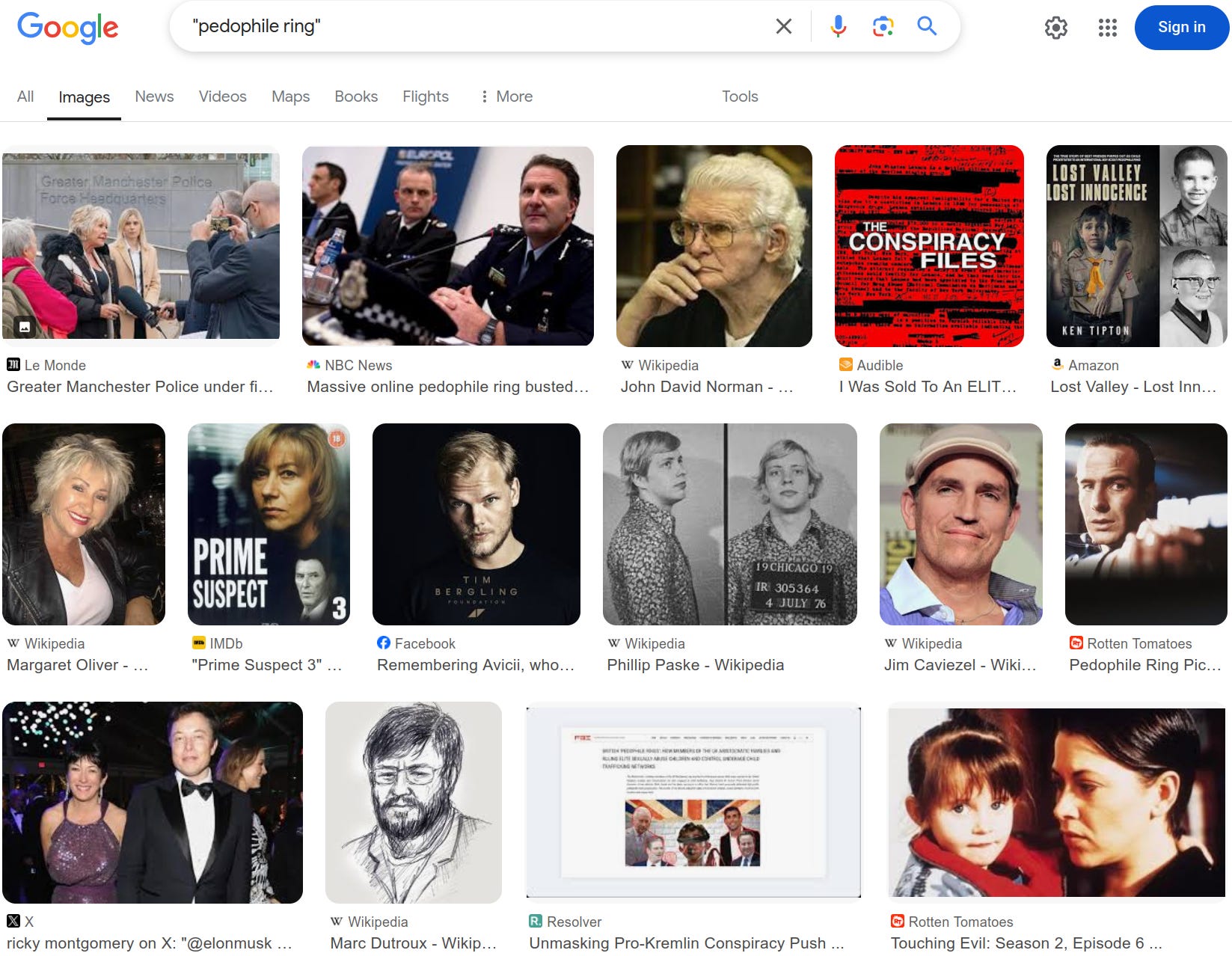Click the Audible source icon
This screenshot has height=956, width=1232.
point(845,365)
